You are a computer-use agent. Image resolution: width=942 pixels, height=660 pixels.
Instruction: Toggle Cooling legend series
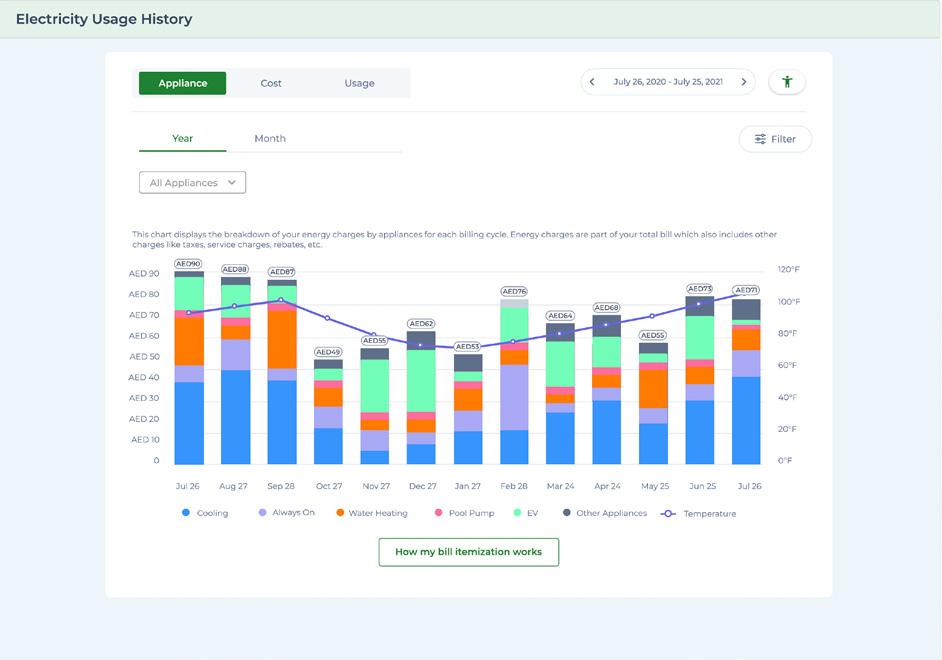point(205,513)
